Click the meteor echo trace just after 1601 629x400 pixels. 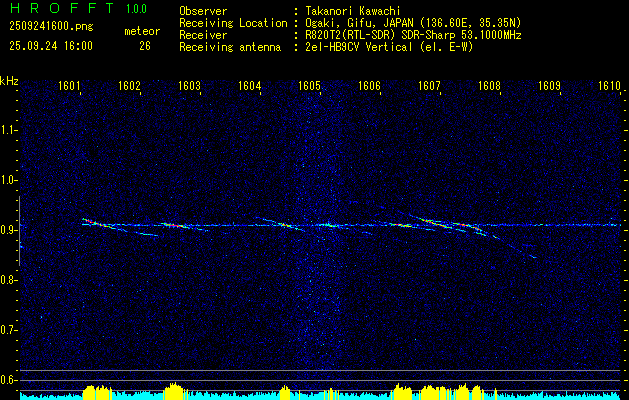click(98, 224)
